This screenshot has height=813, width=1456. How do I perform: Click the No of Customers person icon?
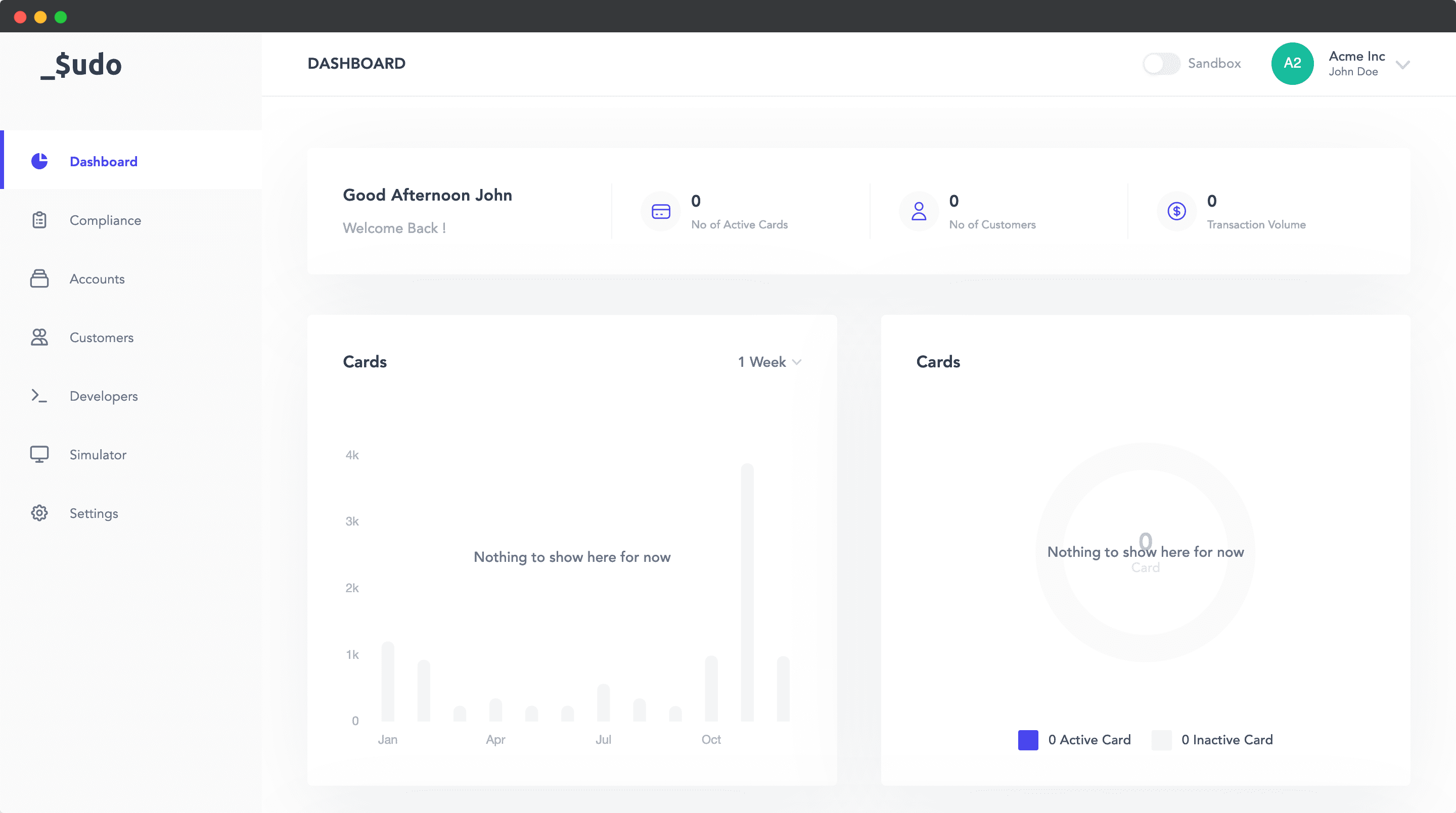tap(919, 211)
